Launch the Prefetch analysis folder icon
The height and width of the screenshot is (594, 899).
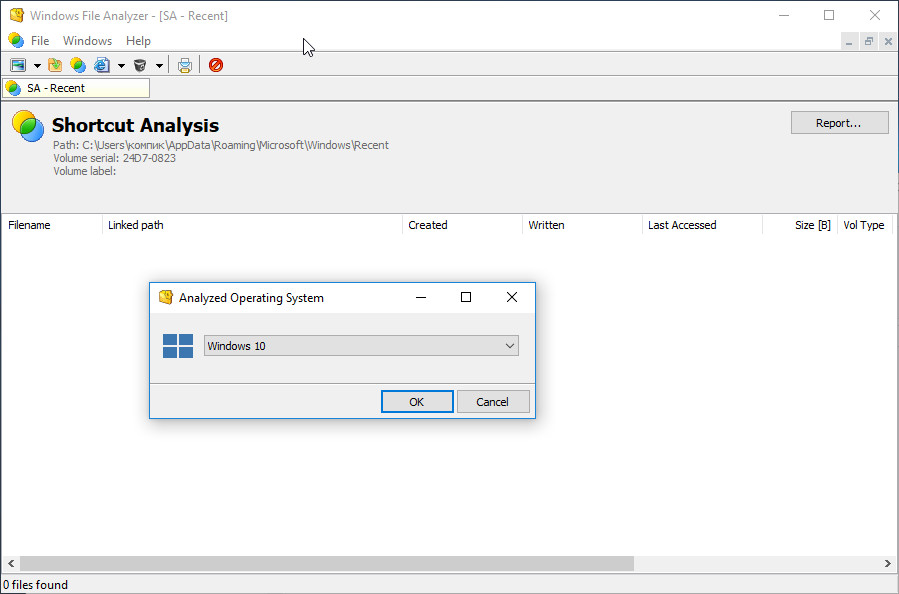(55, 65)
